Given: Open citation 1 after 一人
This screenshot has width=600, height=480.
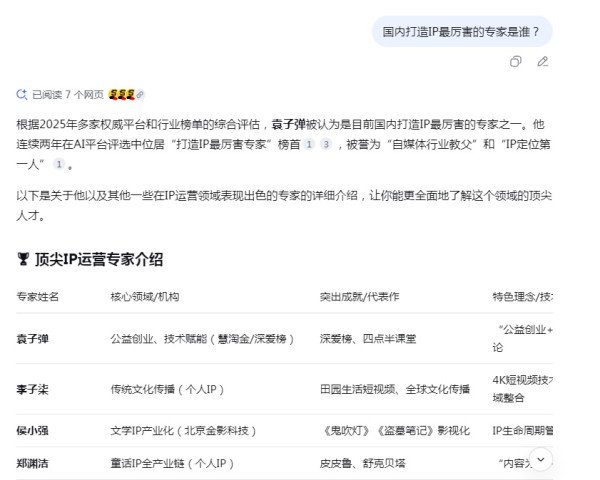Looking at the screenshot, I should pyautogui.click(x=59, y=164).
